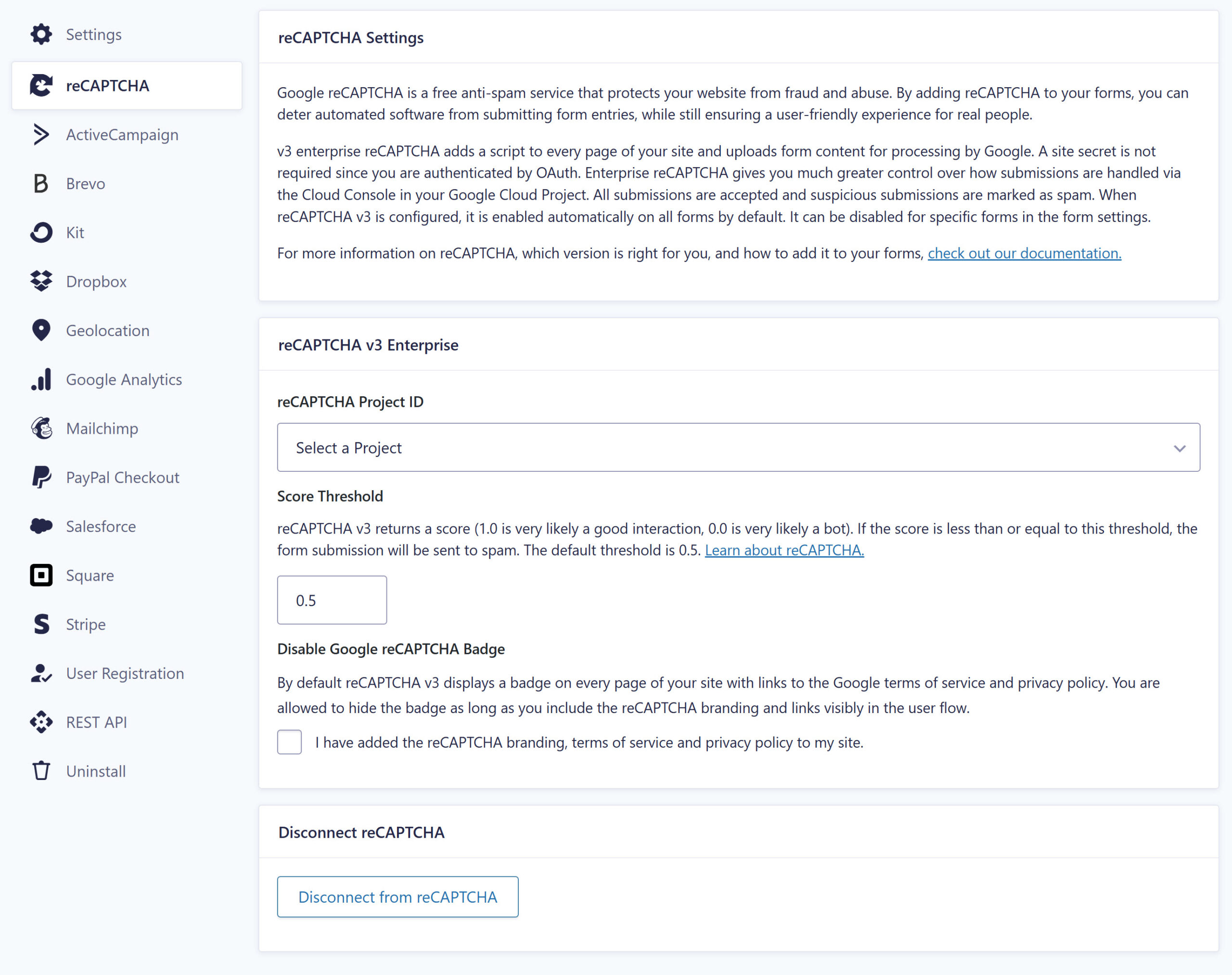
Task: Click the Kit circular icon
Action: [41, 233]
